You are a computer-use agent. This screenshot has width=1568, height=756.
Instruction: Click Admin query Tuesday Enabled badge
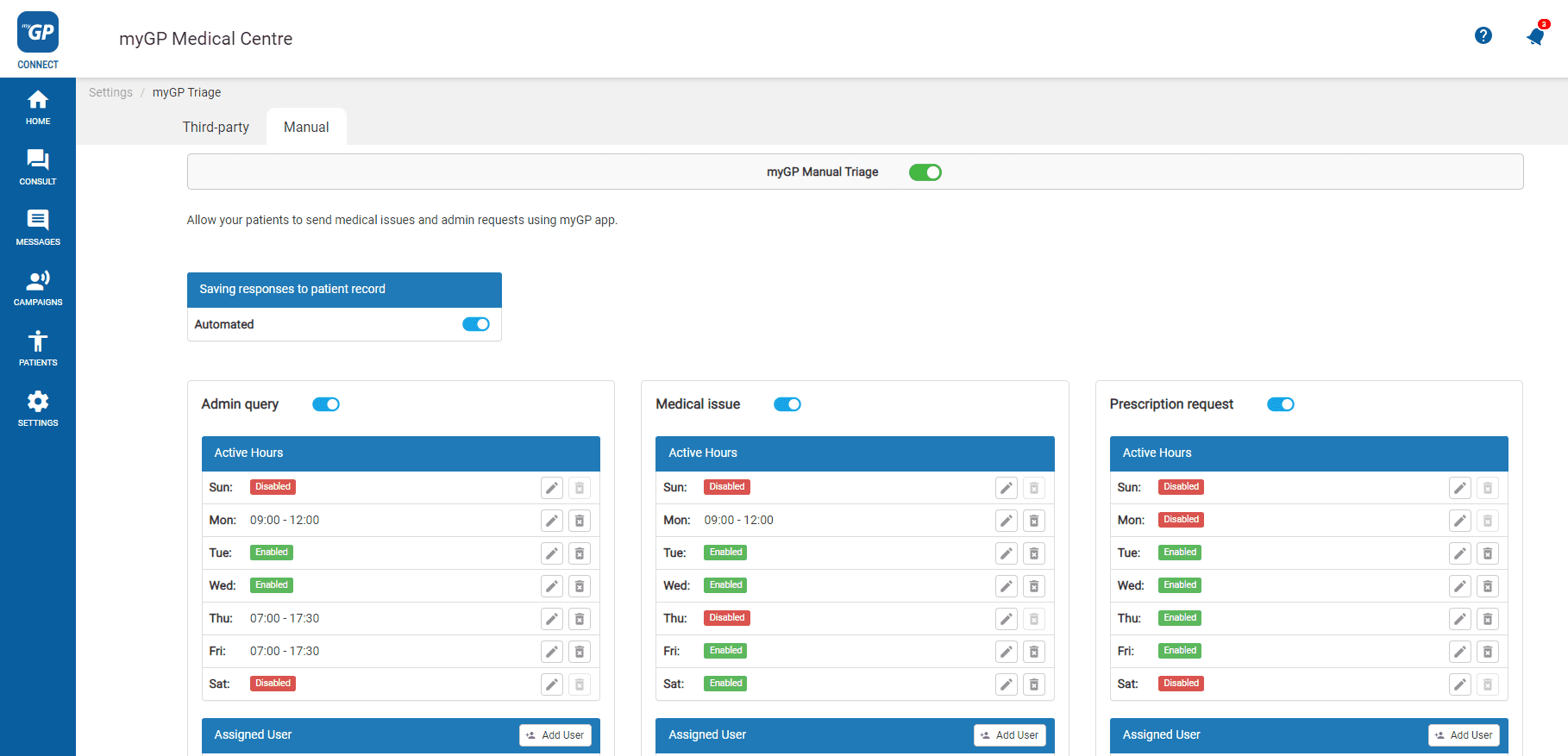tap(272, 553)
